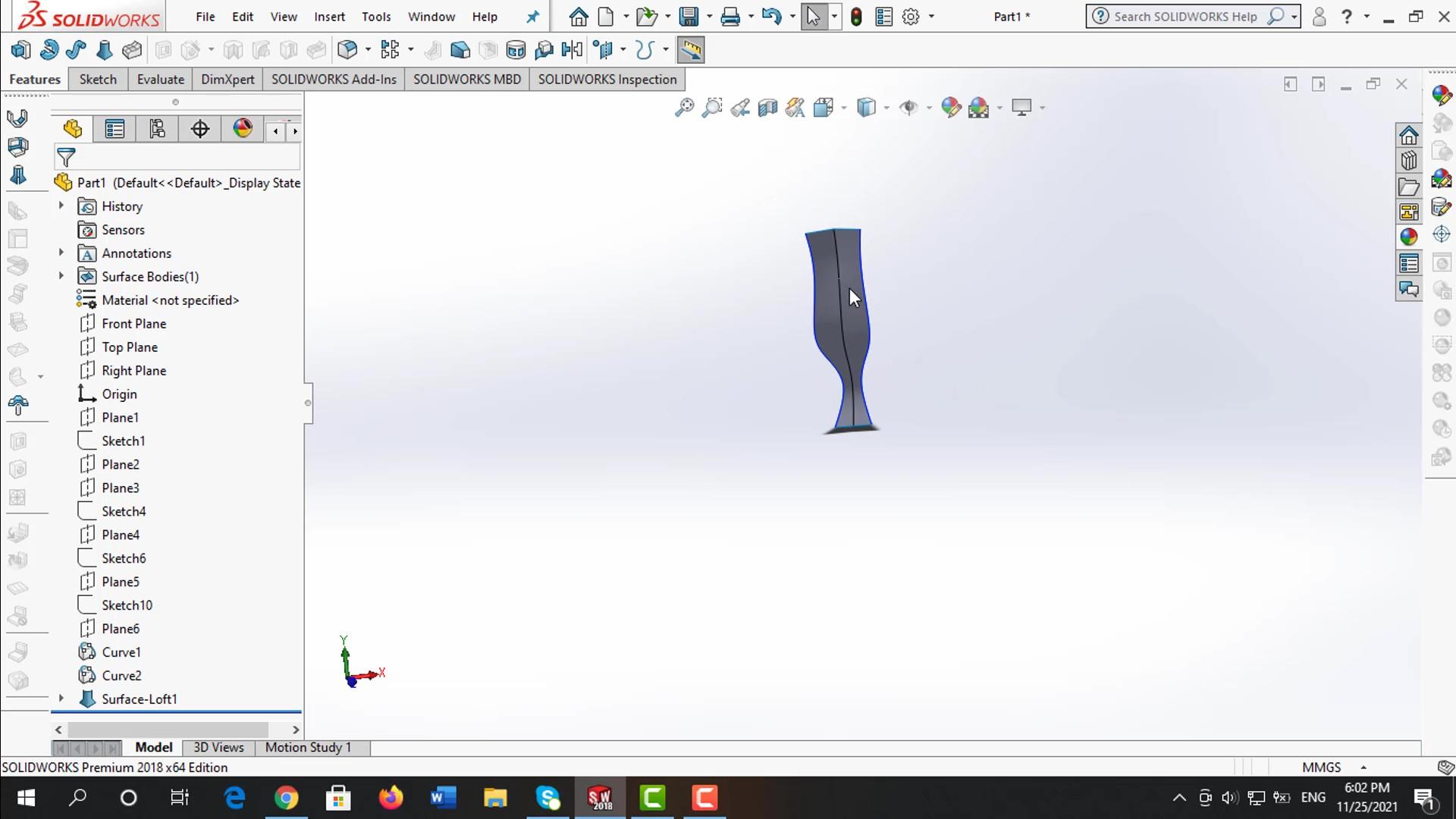
Task: Click the Windows Start button
Action: coord(26,798)
